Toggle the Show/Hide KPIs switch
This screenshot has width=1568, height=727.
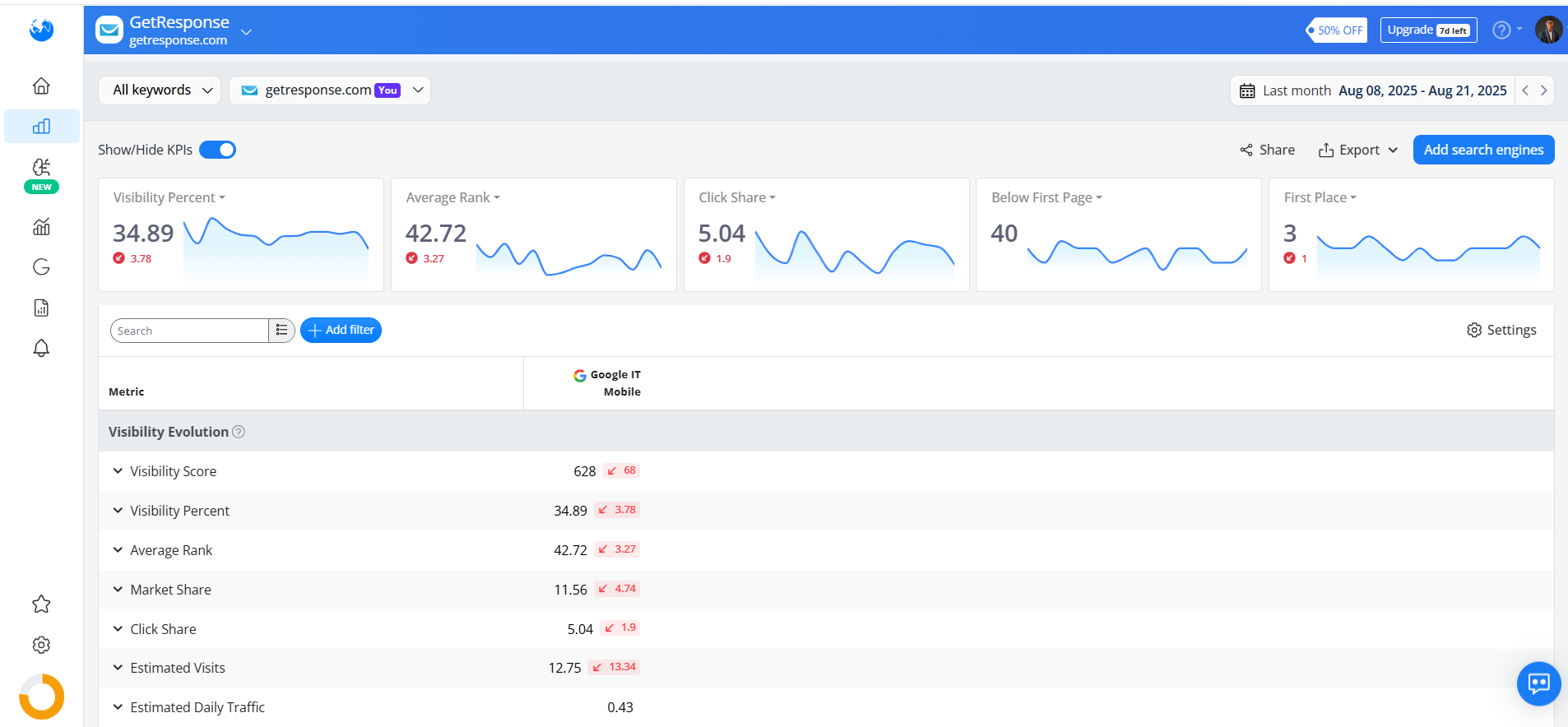click(x=218, y=150)
